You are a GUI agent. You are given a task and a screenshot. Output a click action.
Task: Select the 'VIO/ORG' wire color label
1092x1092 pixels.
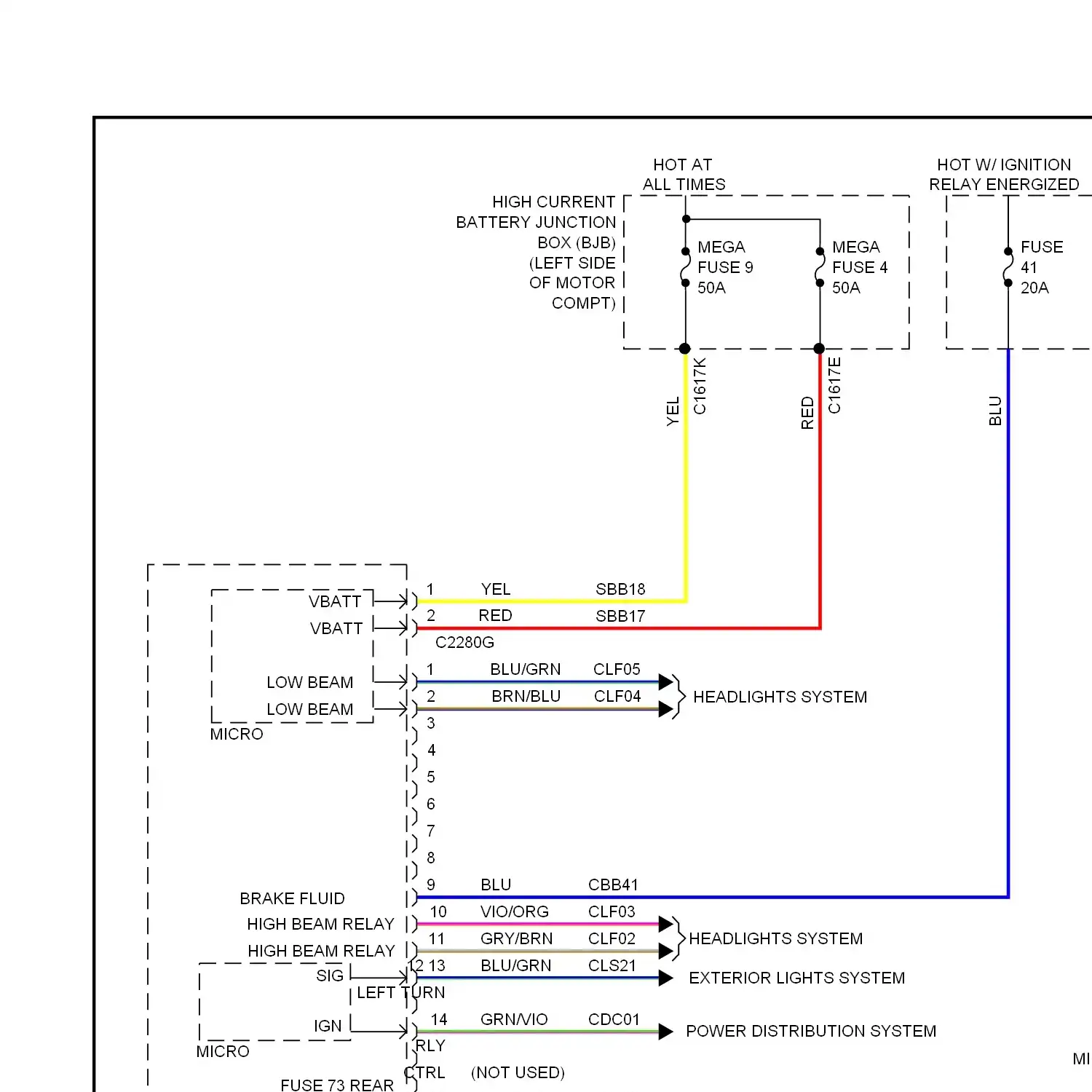[x=515, y=911]
